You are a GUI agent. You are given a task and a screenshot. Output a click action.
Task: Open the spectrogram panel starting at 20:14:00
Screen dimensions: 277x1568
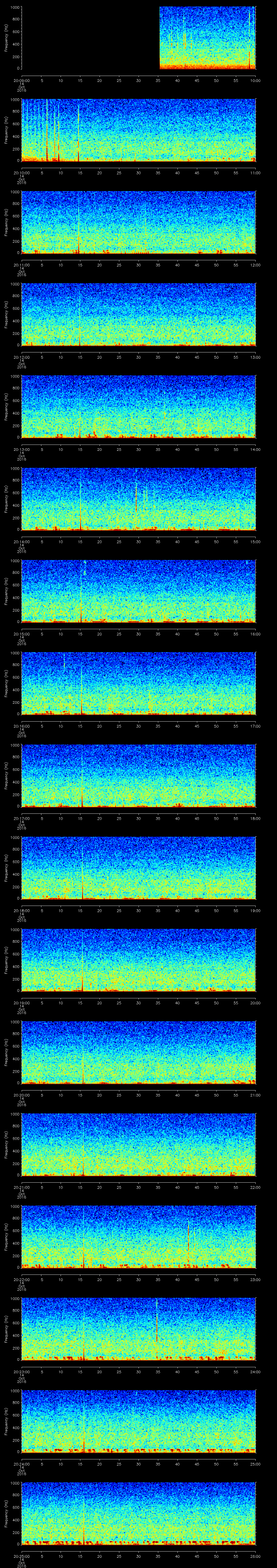pyautogui.click(x=139, y=499)
